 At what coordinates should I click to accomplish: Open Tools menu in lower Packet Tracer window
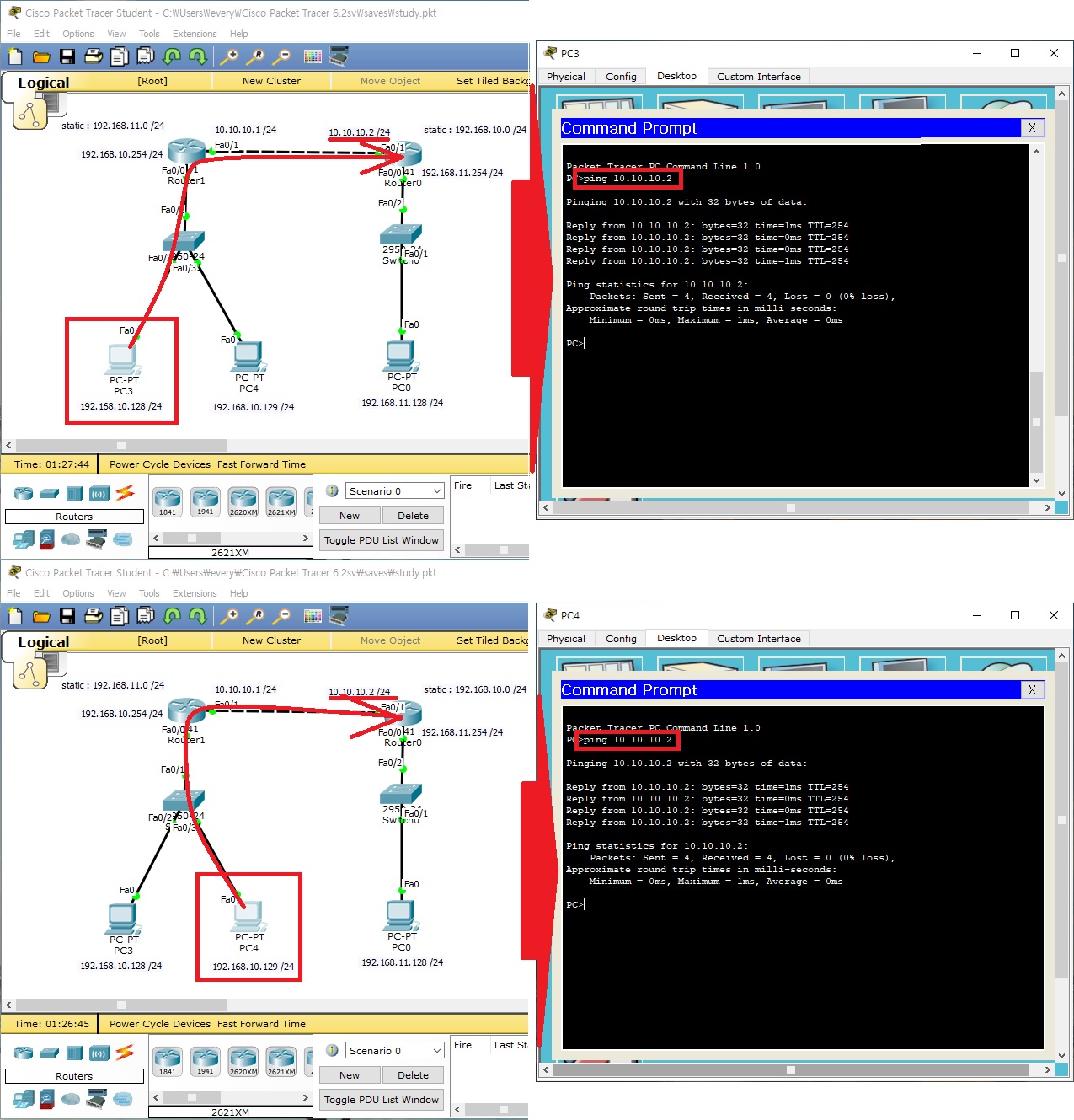pos(149,593)
